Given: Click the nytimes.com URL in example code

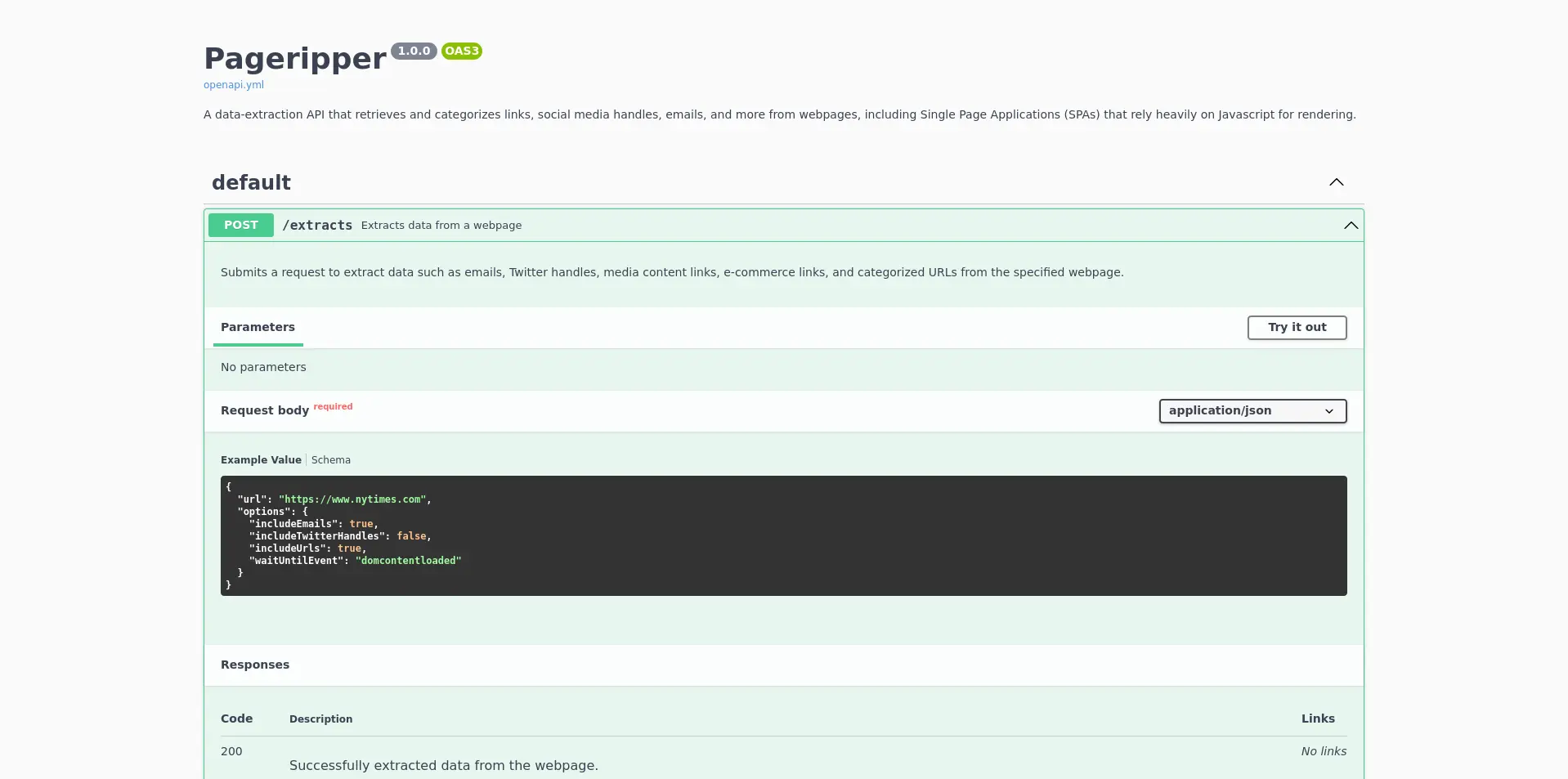Looking at the screenshot, I should coord(353,499).
